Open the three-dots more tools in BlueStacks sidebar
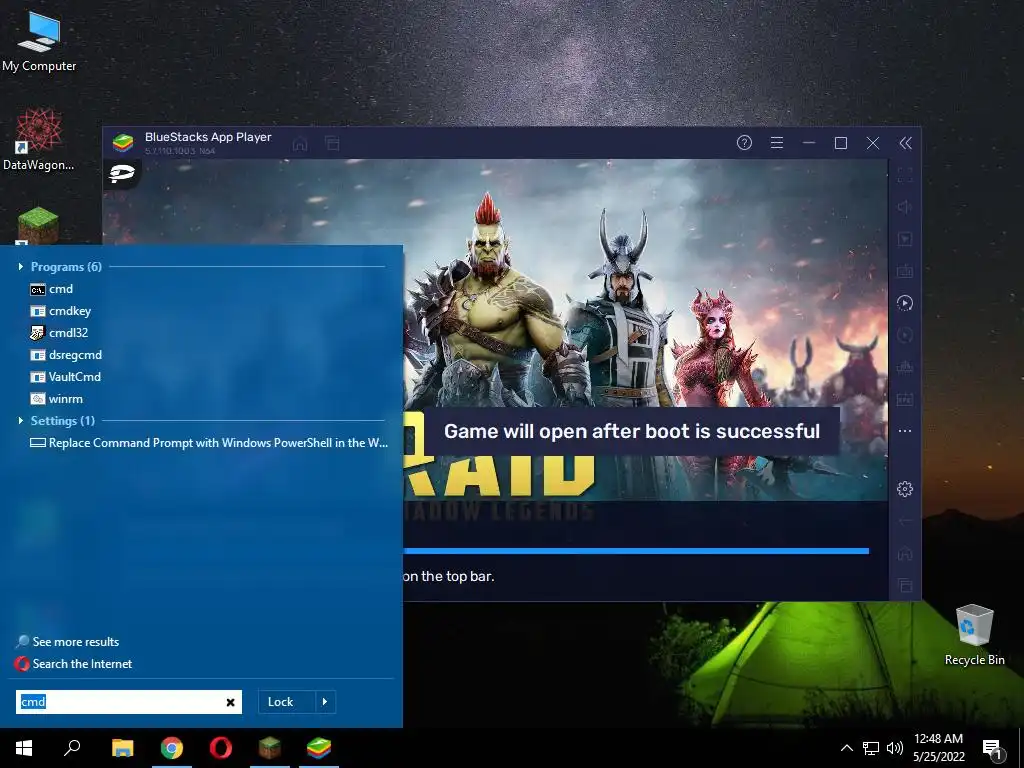1024x768 pixels. [904, 431]
